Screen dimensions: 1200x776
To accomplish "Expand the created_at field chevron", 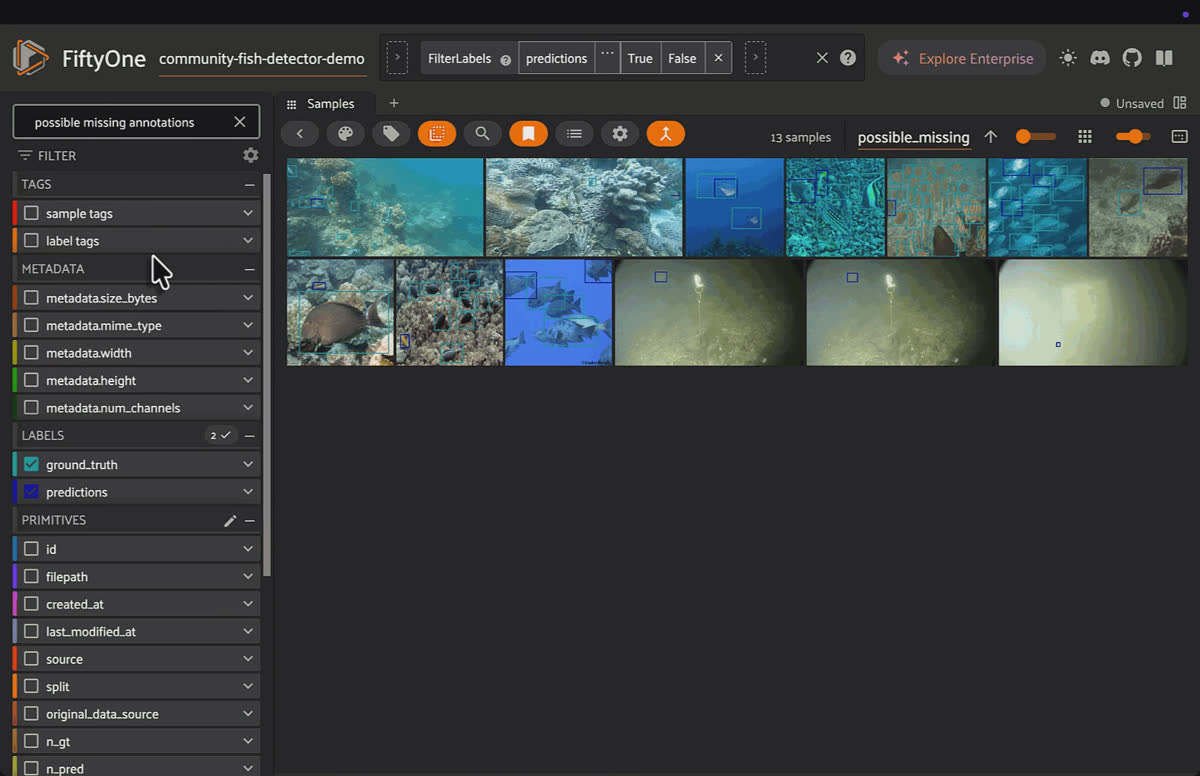I will pos(248,604).
